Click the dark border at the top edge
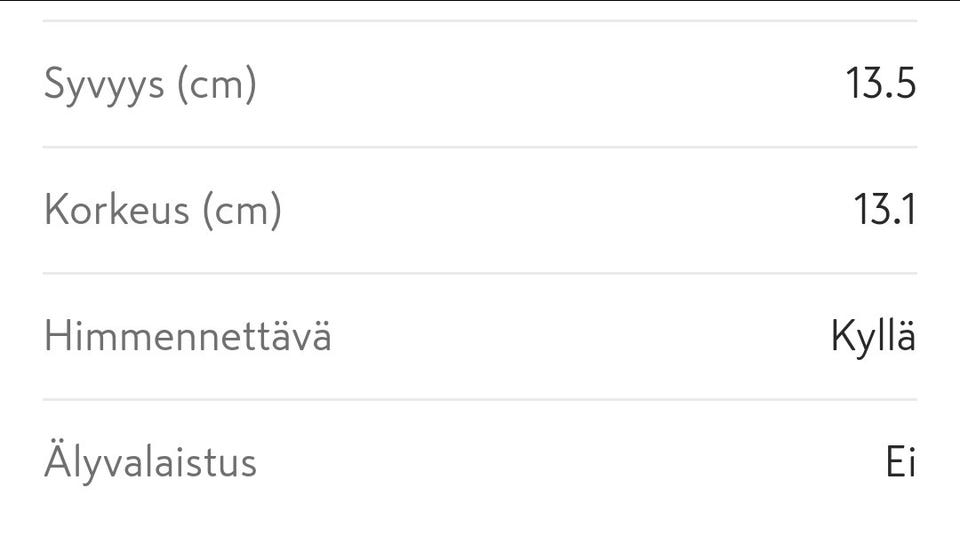The height and width of the screenshot is (552, 960). click(x=480, y=1)
